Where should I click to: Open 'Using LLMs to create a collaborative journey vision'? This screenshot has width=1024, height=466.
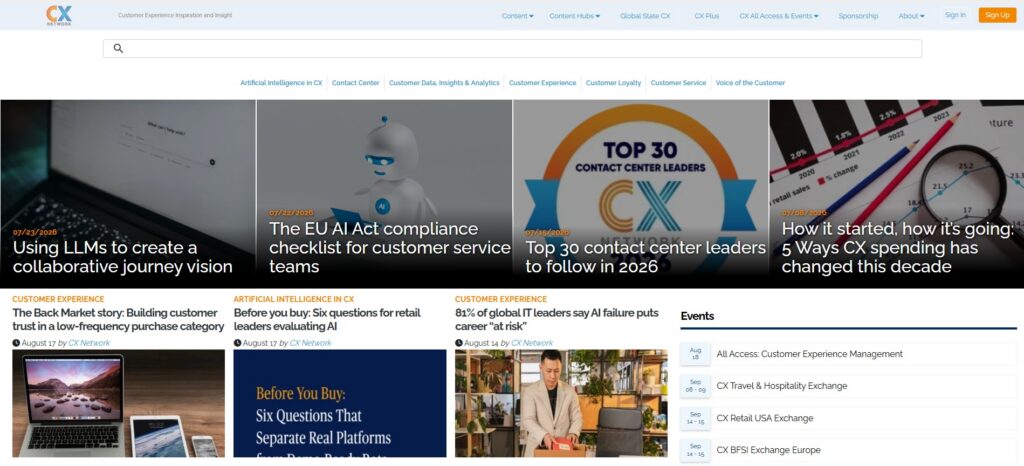point(123,257)
